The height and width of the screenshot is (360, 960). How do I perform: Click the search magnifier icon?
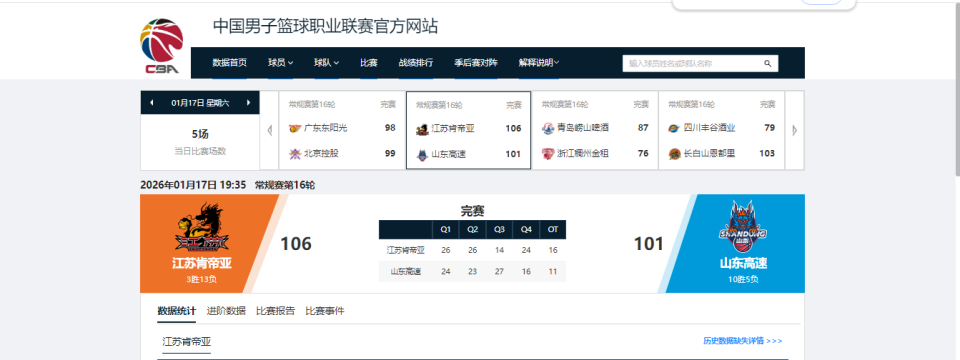[767, 63]
